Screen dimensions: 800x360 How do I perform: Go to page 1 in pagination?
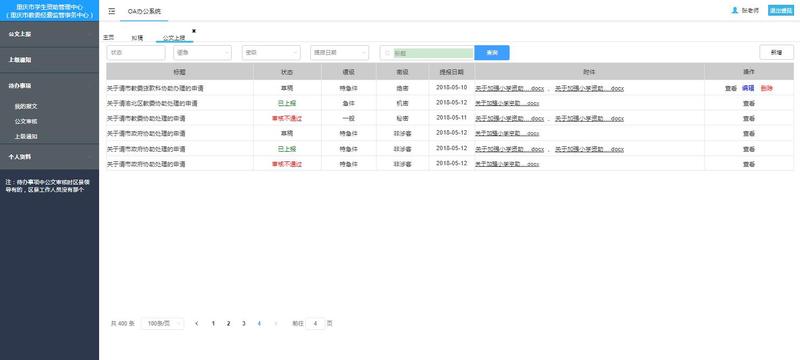[x=213, y=323]
